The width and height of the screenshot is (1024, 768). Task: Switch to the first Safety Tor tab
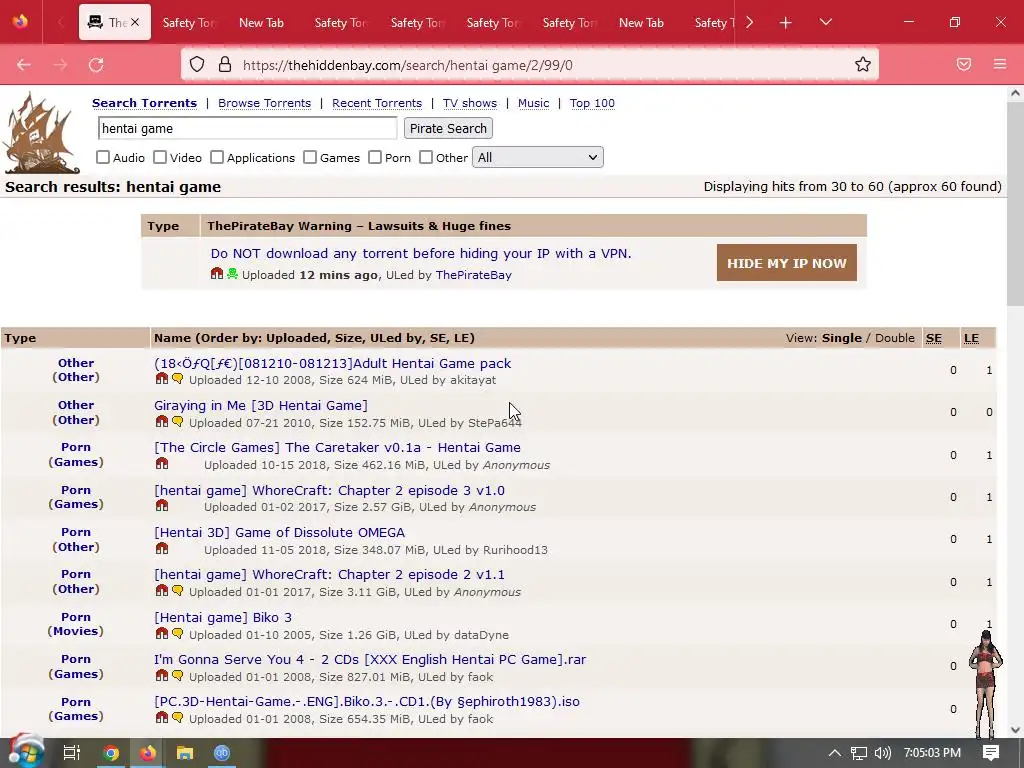pos(188,23)
